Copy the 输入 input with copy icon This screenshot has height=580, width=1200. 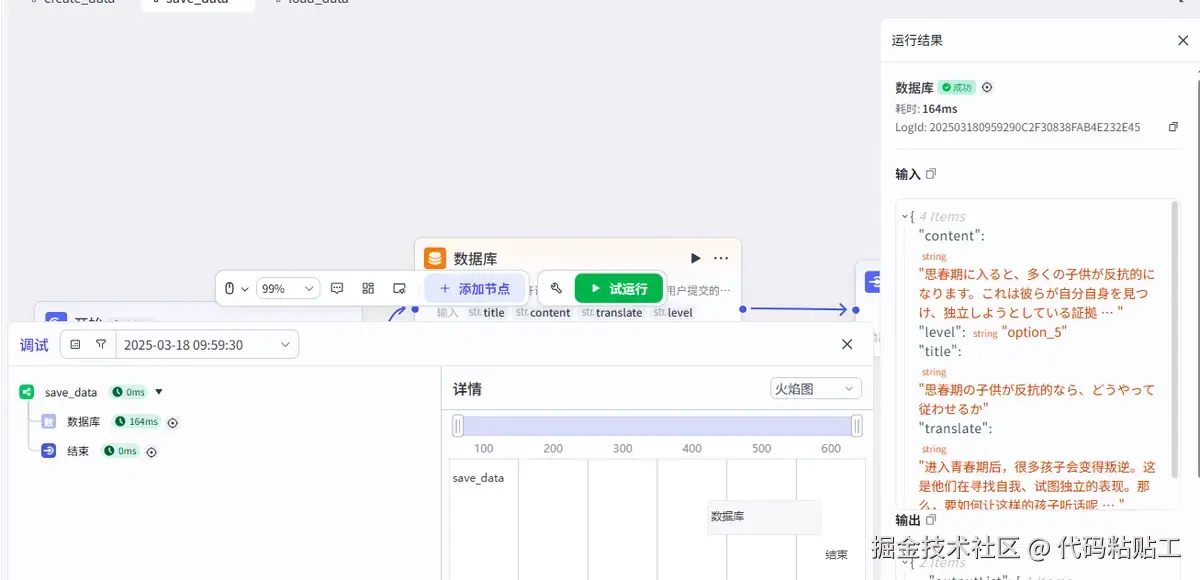[x=931, y=174]
